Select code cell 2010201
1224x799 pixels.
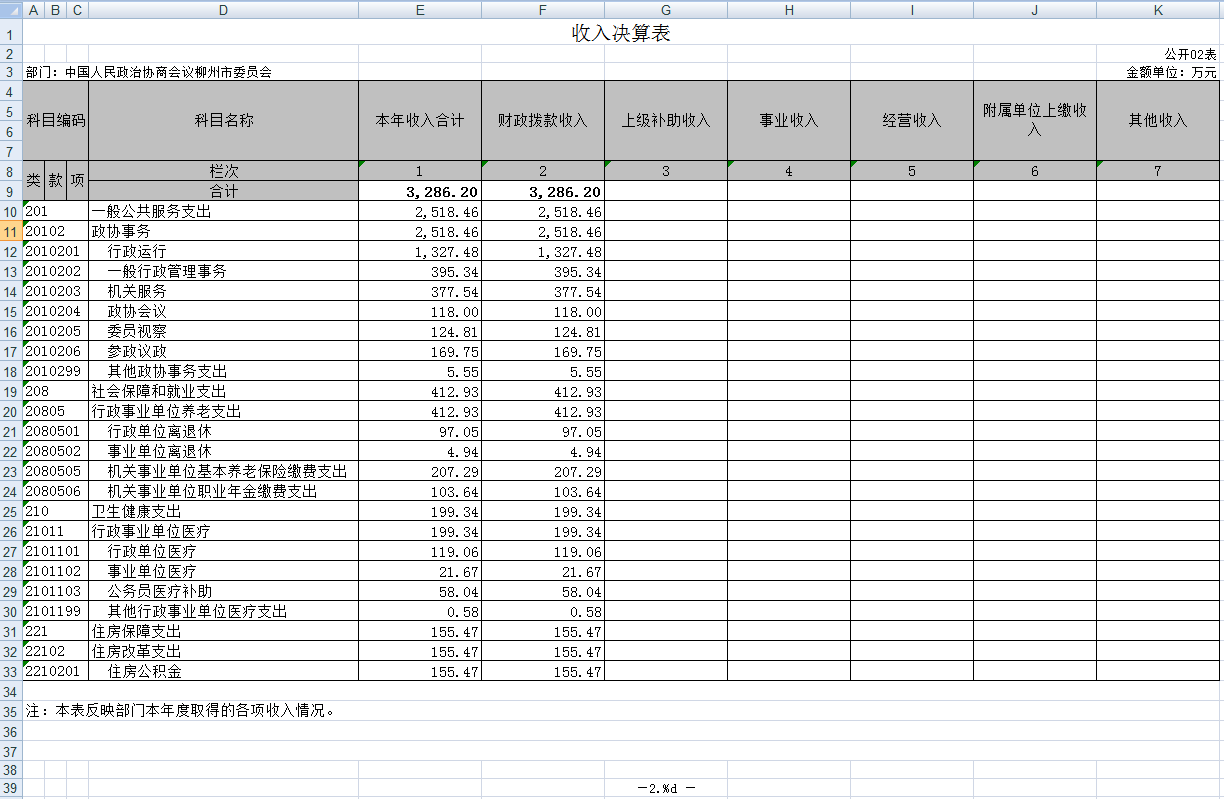coord(56,251)
